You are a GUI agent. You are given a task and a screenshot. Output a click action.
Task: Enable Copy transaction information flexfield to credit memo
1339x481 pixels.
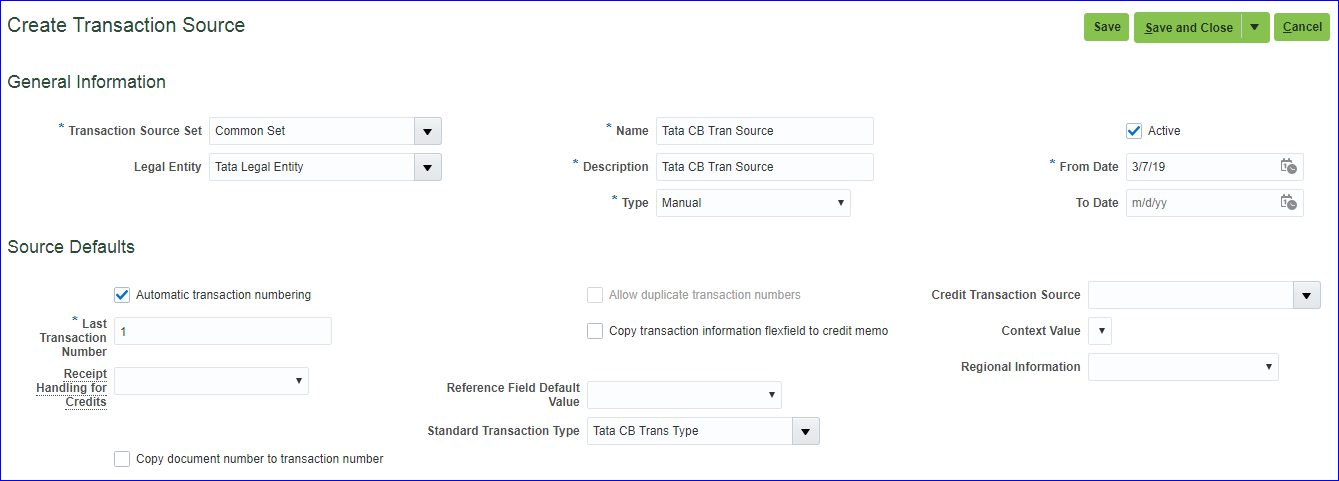click(595, 331)
